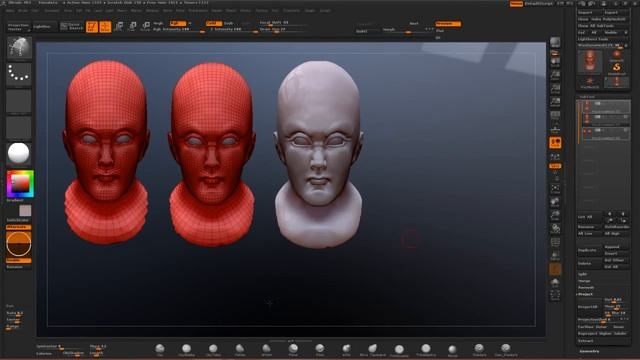Image resolution: width=640 pixels, height=360 pixels.
Task: Click the Delete subtool button
Action: [x=588, y=263]
